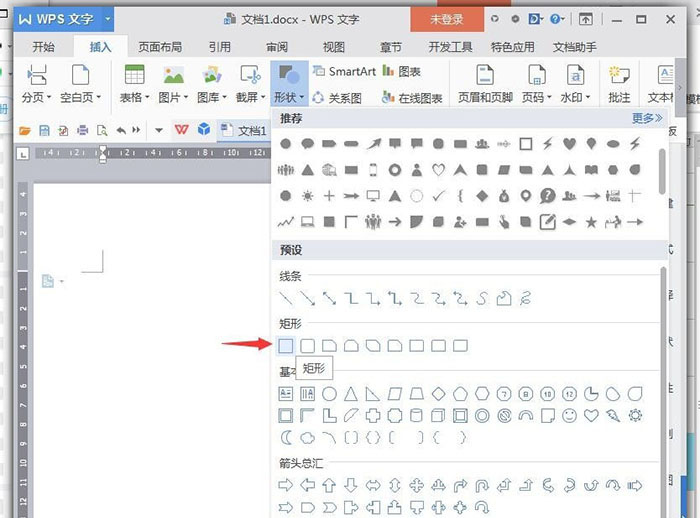Screen dimensions: 700x518
Task: Switch to the 开始 tab
Action: 43,47
